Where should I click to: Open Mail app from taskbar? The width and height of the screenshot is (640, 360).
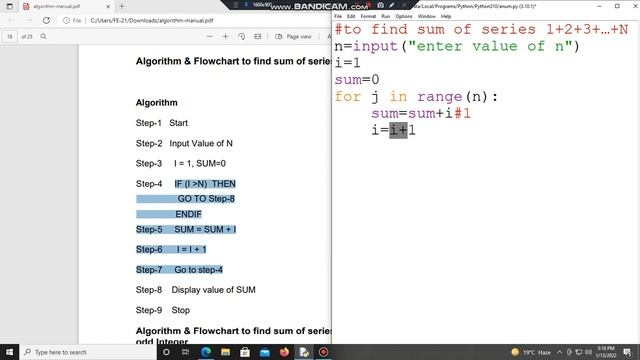[x=264, y=352]
